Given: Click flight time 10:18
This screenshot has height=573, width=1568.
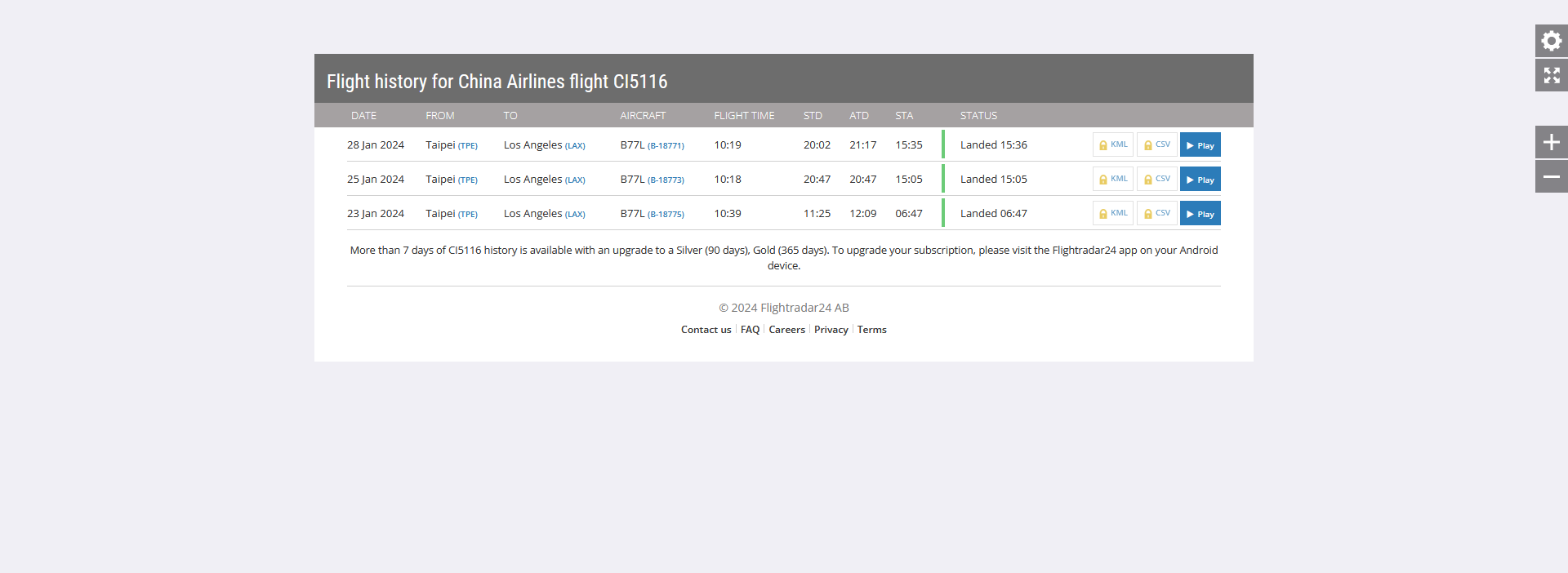Looking at the screenshot, I should (728, 180).
